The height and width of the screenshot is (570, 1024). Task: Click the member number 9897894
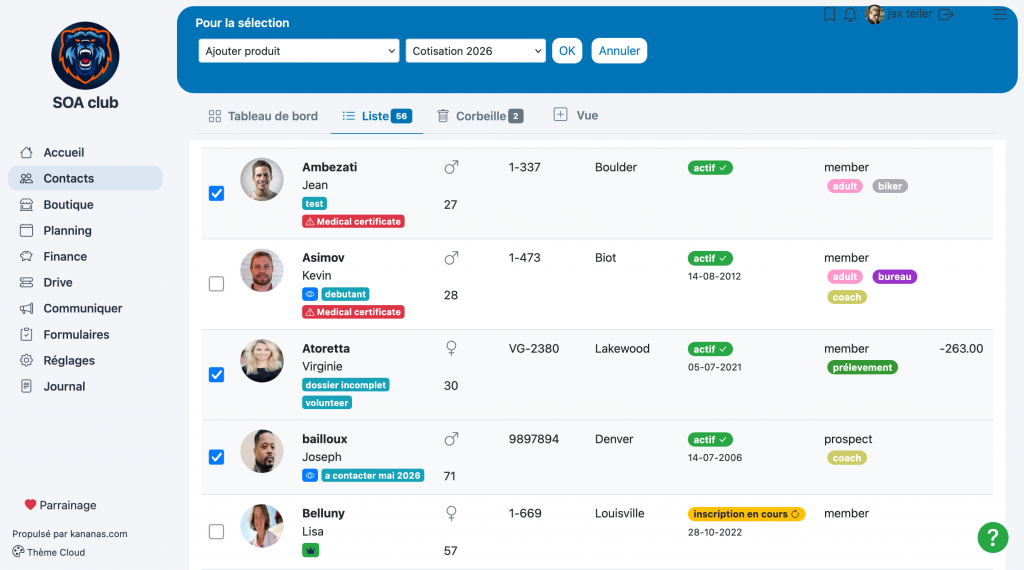coord(534,439)
